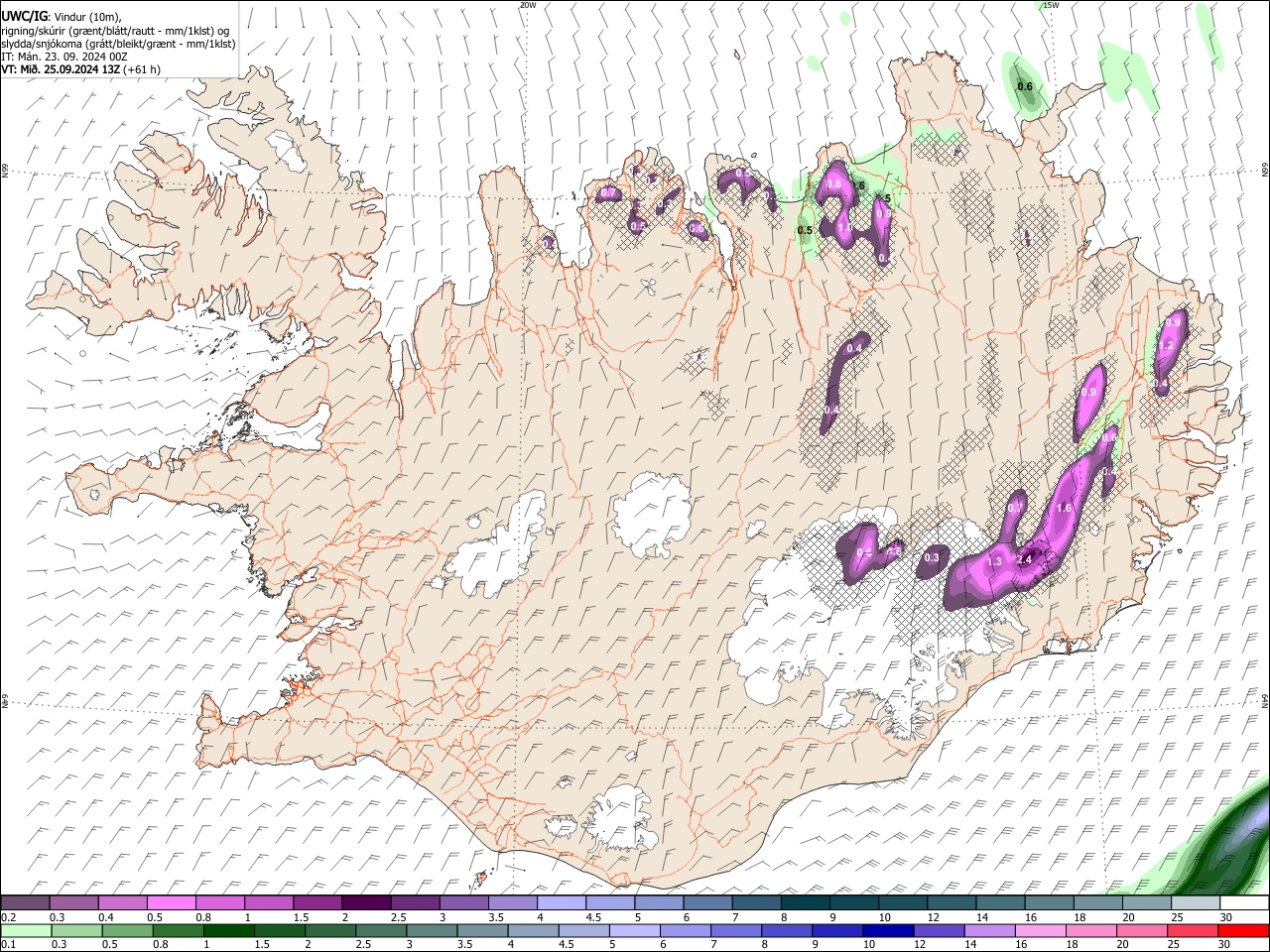This screenshot has height=952, width=1270.
Task: Select the 0.3 map value beside the 1.3 snow band
Action: 931,558
